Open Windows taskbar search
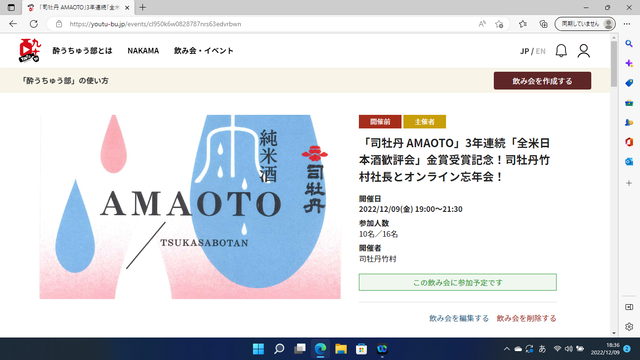 click(x=279, y=349)
